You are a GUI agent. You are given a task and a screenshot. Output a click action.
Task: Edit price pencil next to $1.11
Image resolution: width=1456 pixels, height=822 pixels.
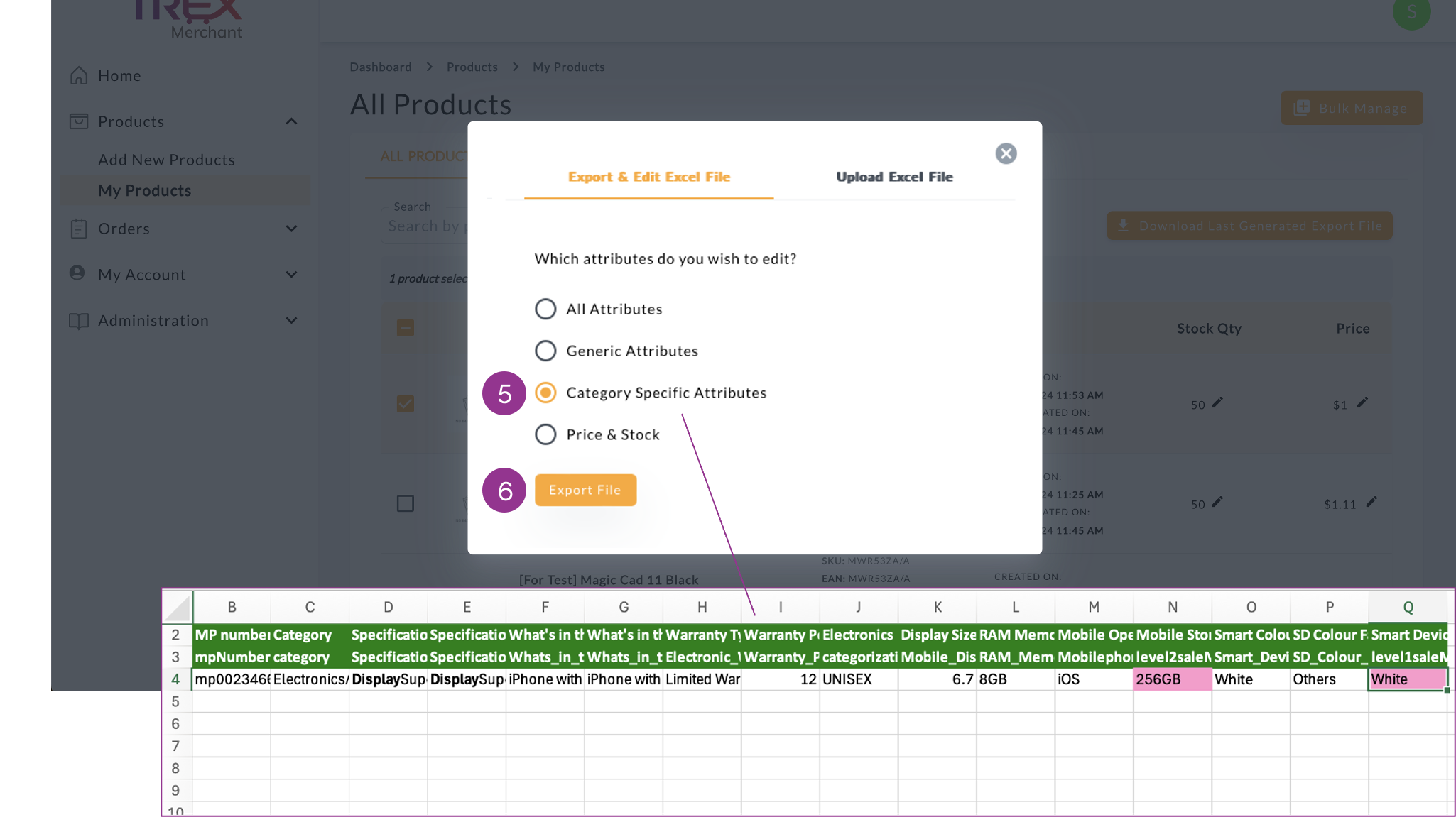[1371, 502]
